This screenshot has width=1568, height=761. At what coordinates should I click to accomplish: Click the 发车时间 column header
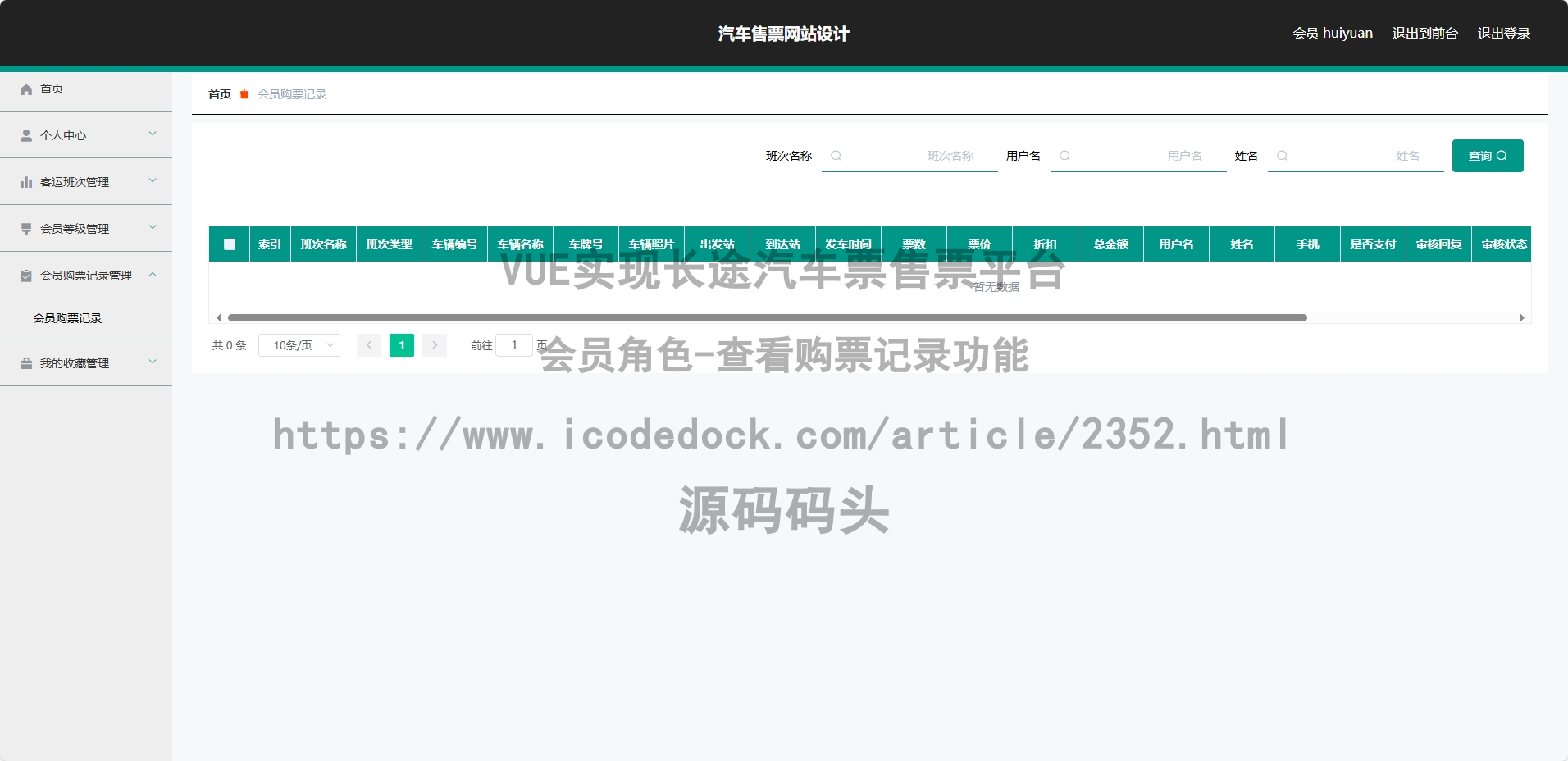click(x=849, y=244)
